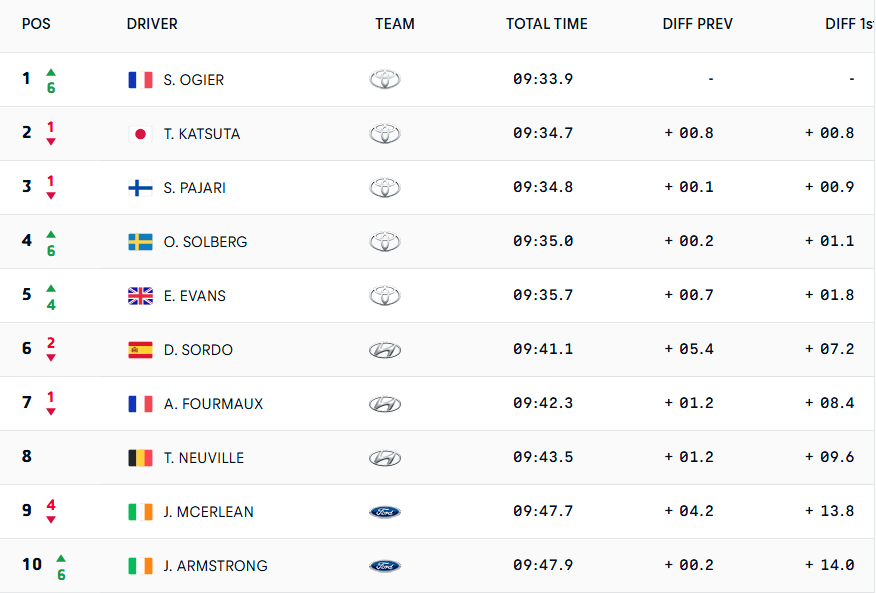Click the DIFF PREV column header
876x593 pixels.
698,24
